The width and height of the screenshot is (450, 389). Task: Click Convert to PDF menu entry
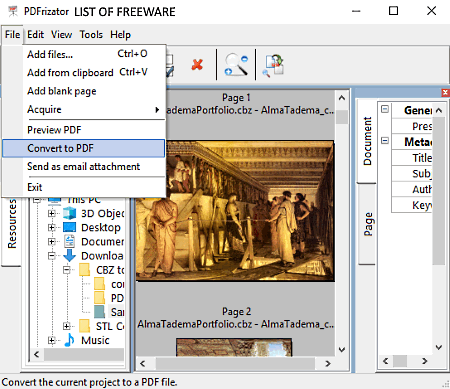[x=84, y=148]
